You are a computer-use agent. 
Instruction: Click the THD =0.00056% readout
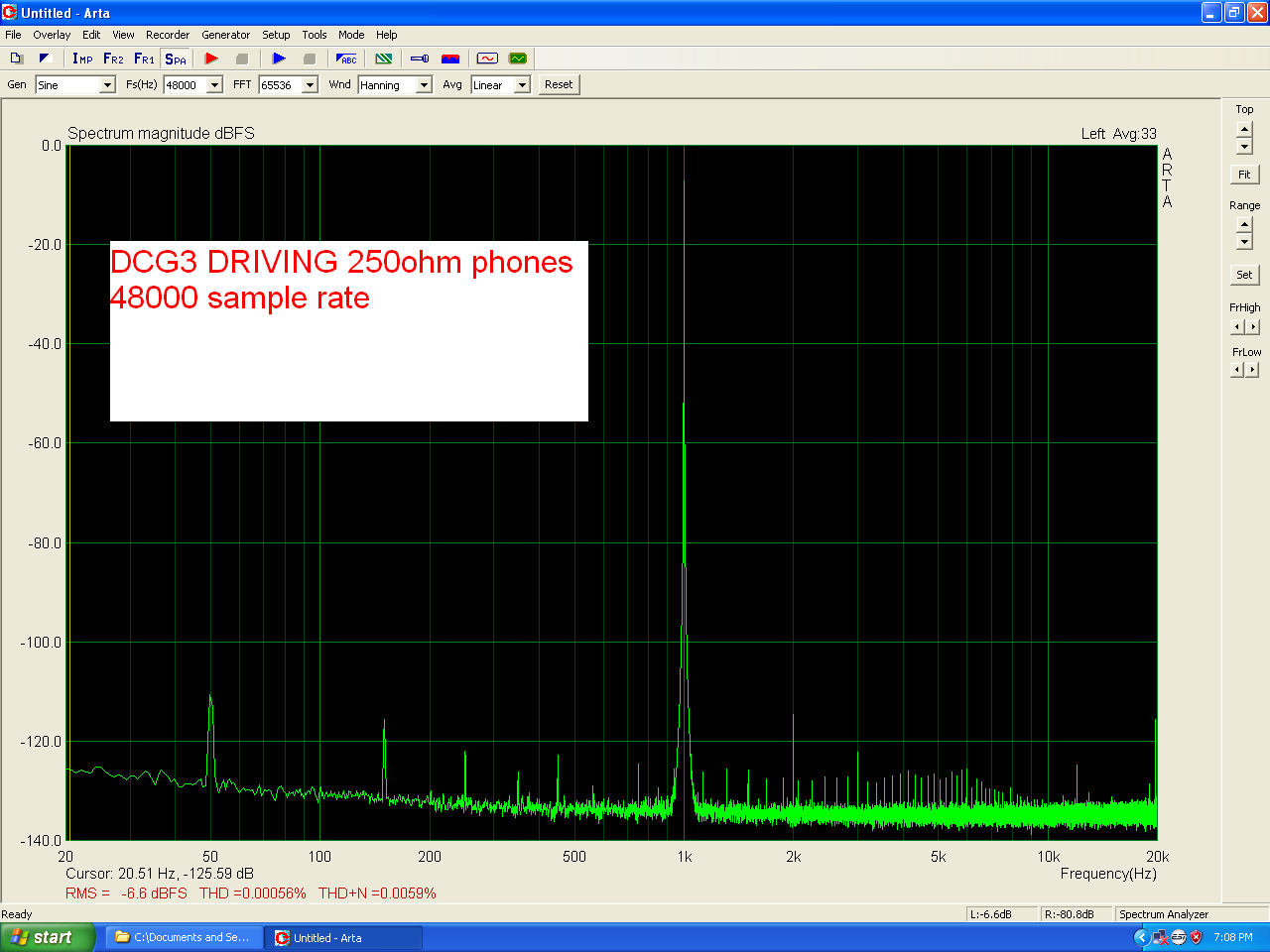[x=253, y=893]
